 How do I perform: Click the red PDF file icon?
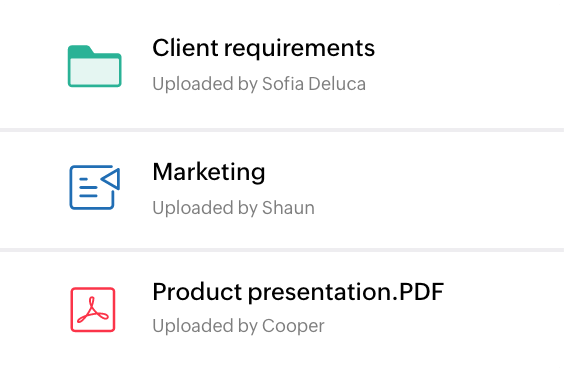[93, 309]
